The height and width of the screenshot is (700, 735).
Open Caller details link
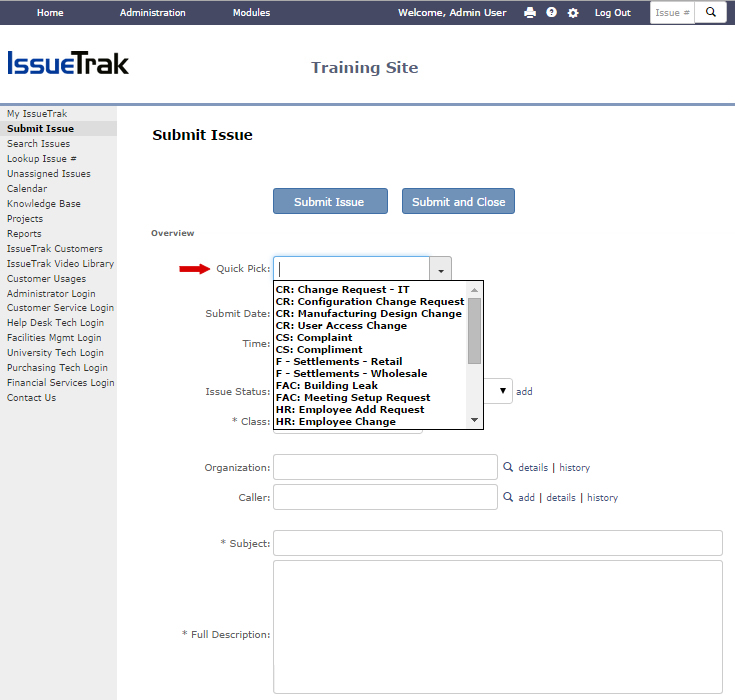(561, 497)
